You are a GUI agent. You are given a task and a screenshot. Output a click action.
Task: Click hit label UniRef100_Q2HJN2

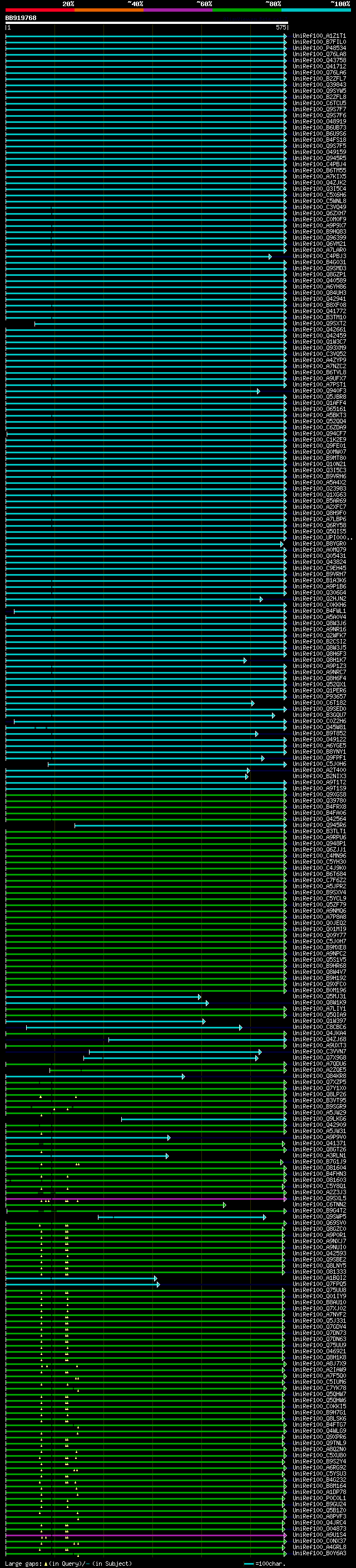tap(319, 598)
